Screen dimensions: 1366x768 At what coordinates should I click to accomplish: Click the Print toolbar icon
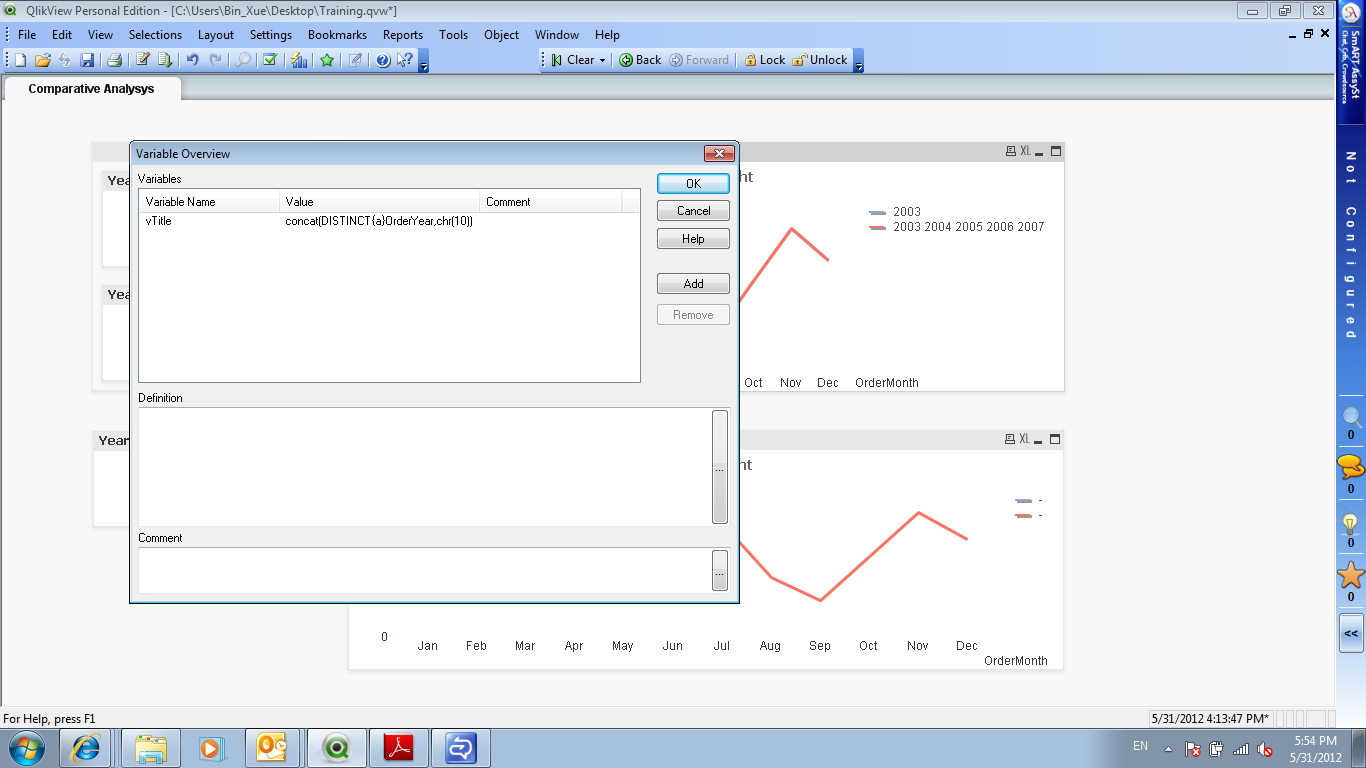(114, 60)
